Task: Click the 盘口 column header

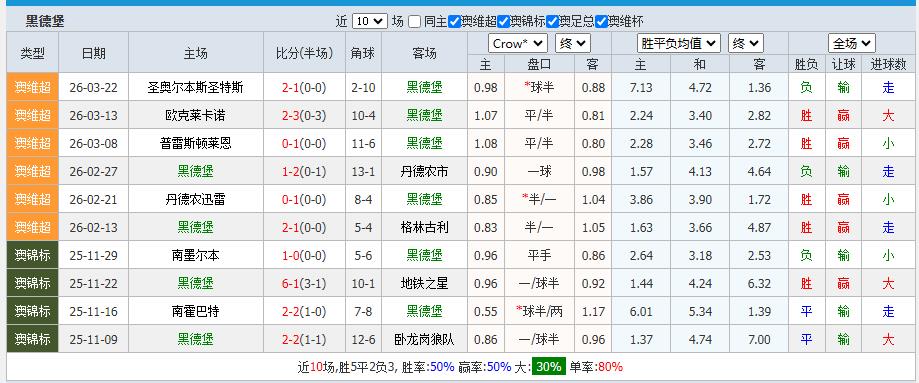Action: coord(539,65)
